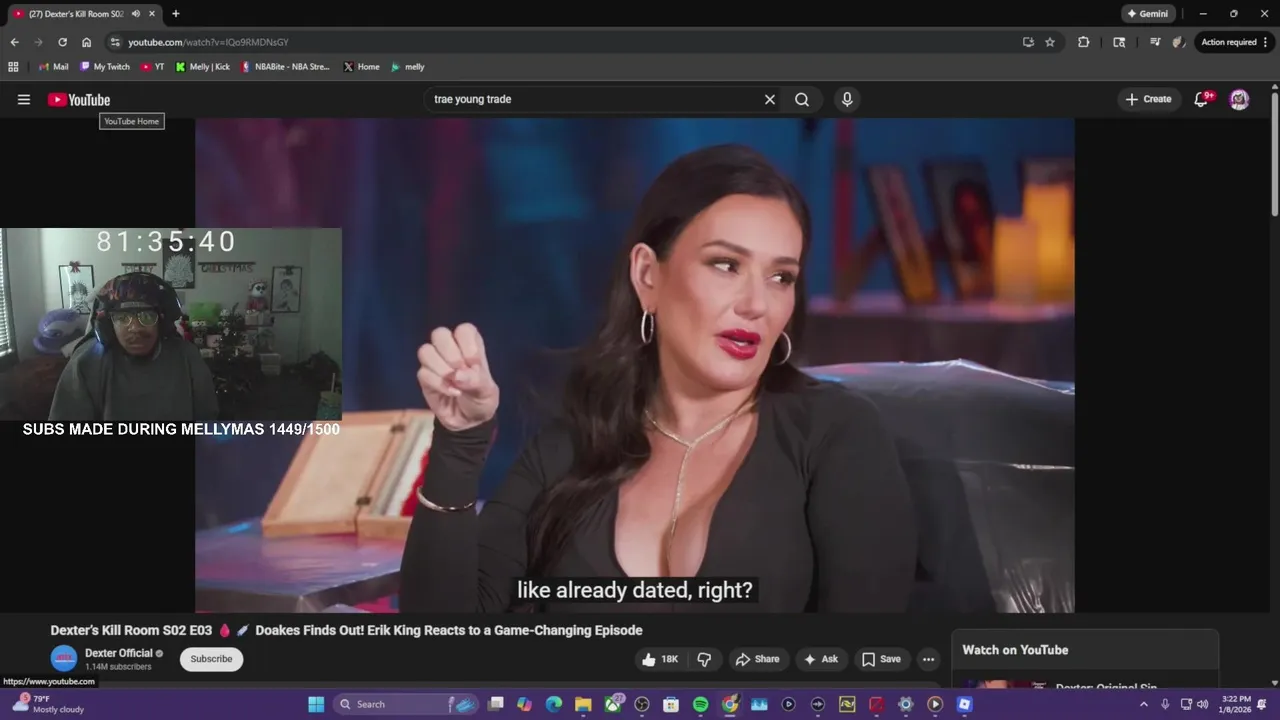Open Action required Chrome menu

tap(1235, 42)
